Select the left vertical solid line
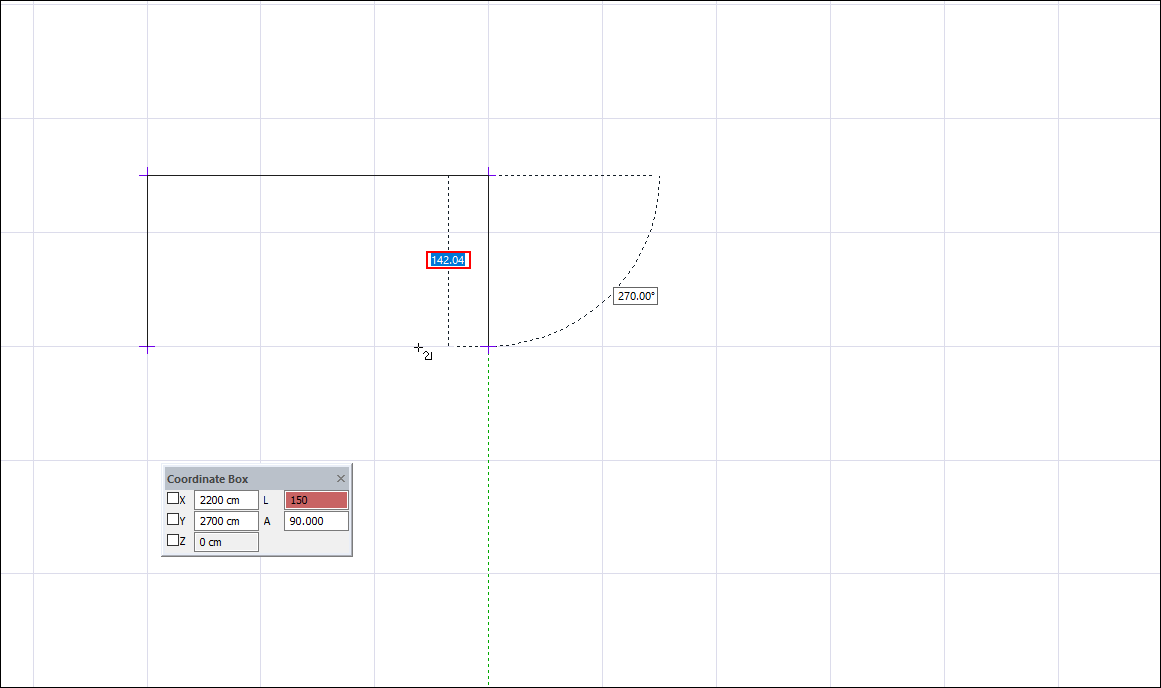 pos(147,260)
